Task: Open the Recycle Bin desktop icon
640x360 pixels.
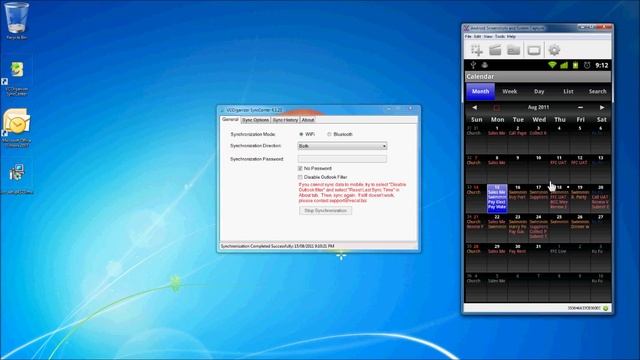Action: (x=16, y=20)
